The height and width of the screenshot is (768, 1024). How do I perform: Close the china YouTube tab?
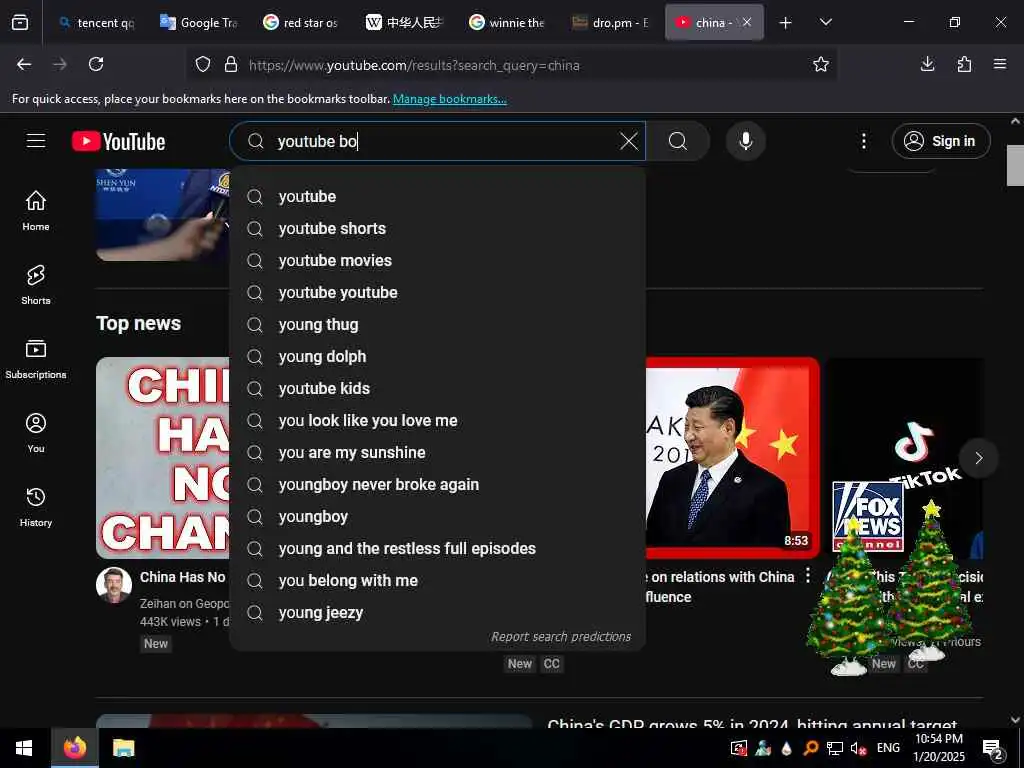click(x=747, y=23)
